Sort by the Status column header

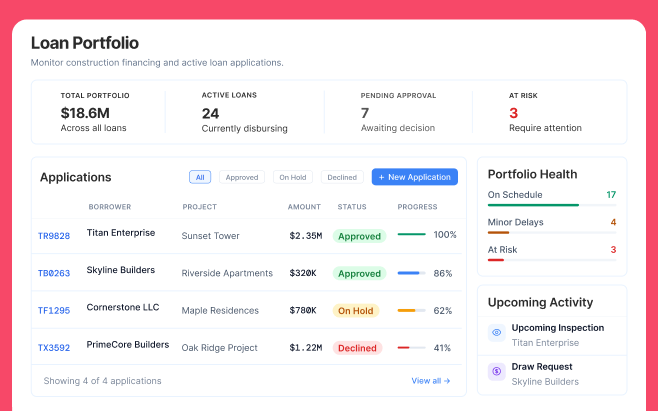[352, 207]
